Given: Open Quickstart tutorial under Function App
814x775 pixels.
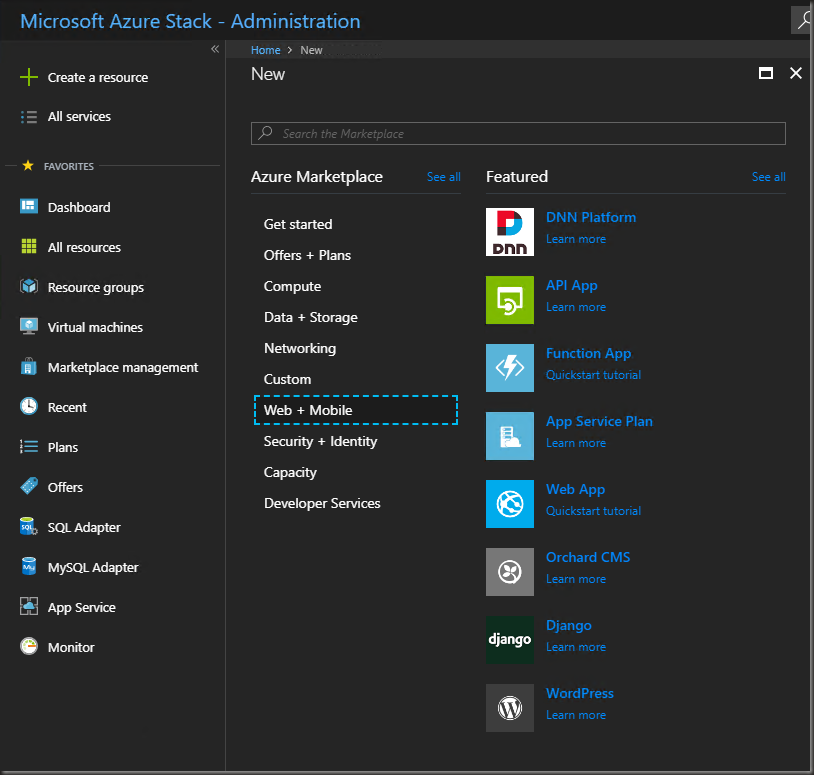Looking at the screenshot, I should (x=593, y=375).
